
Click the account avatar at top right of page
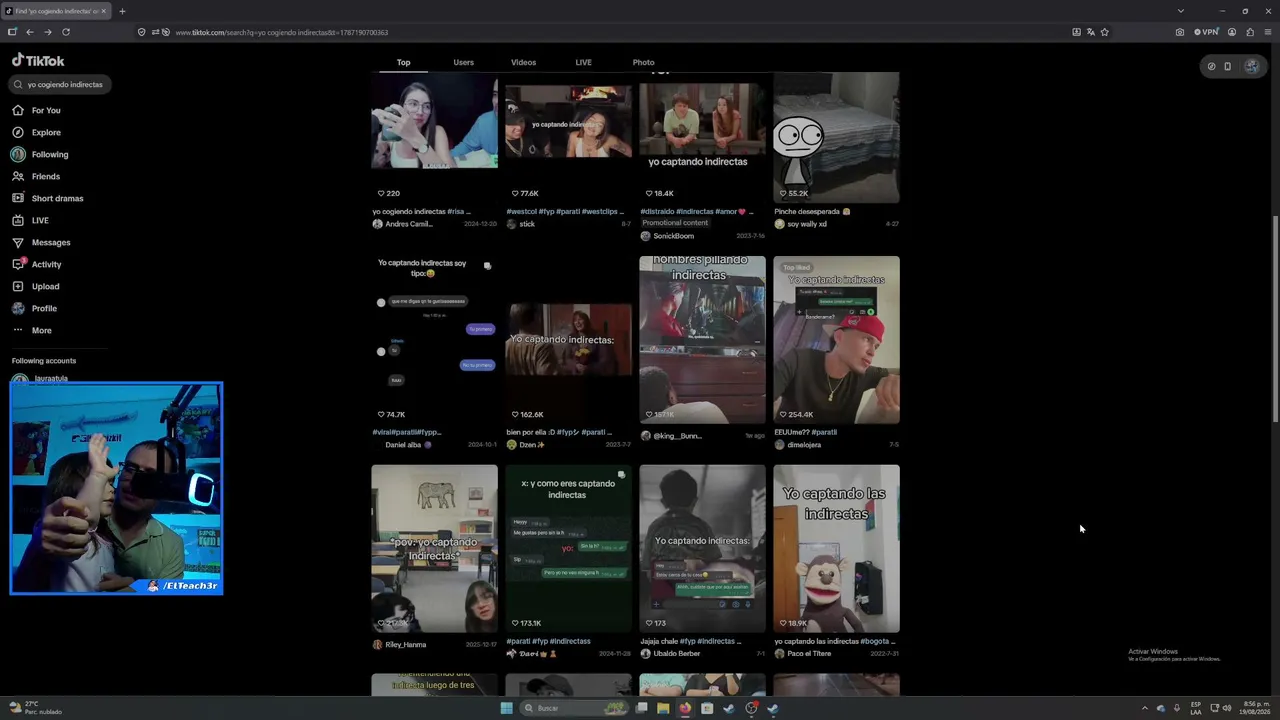[1251, 67]
